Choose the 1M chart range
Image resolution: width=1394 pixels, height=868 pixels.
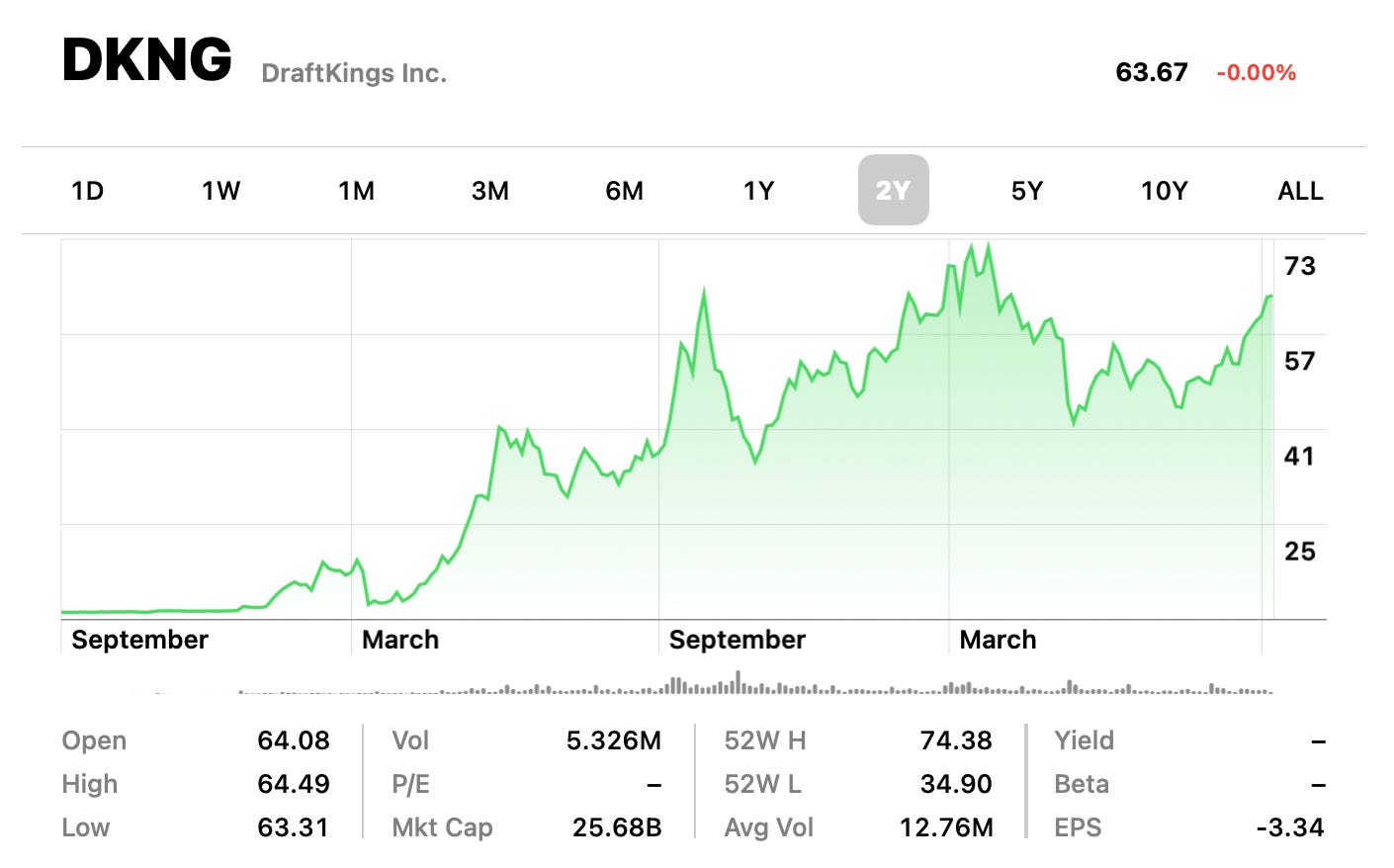click(356, 191)
